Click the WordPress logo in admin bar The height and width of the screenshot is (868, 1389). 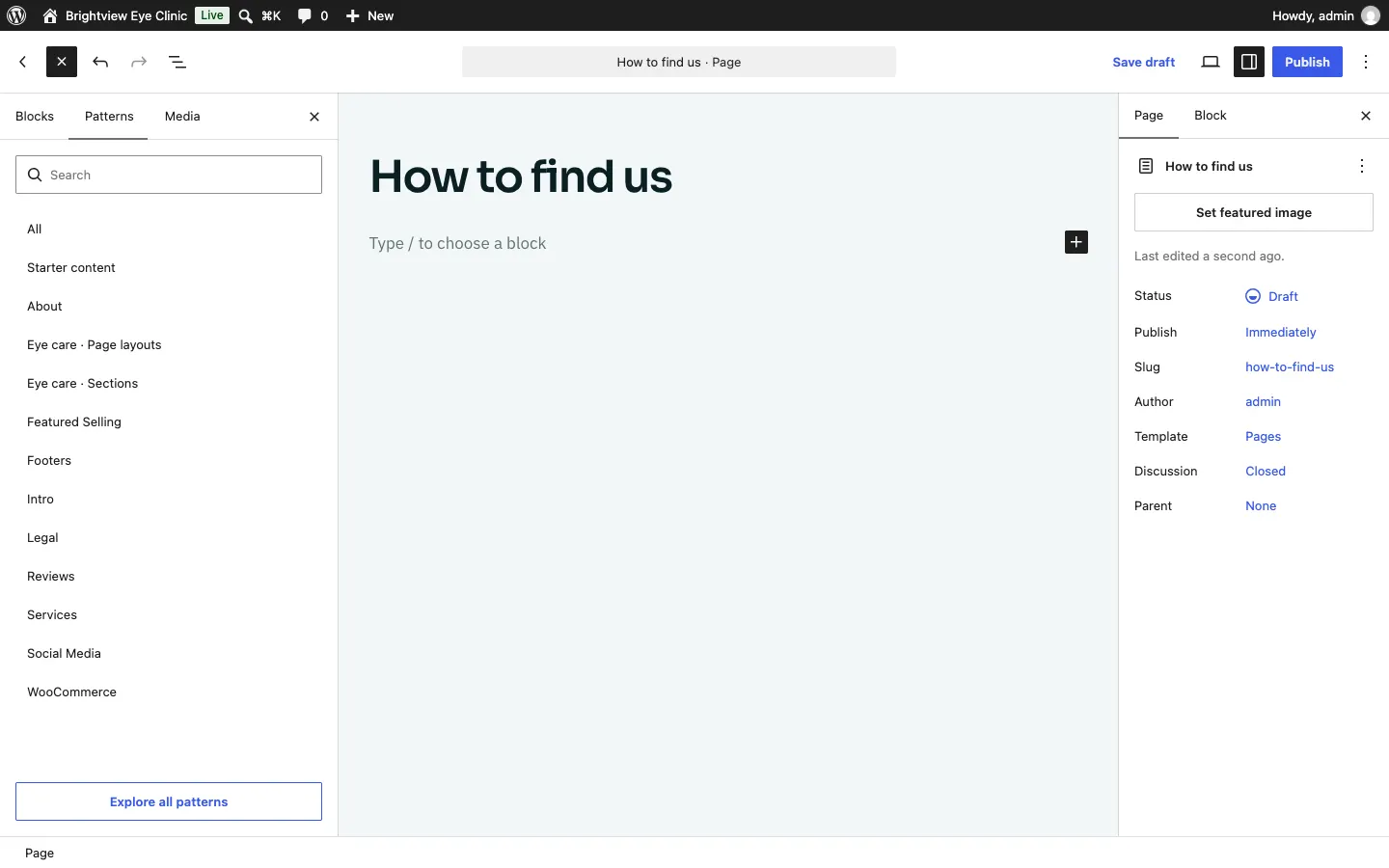point(16,15)
